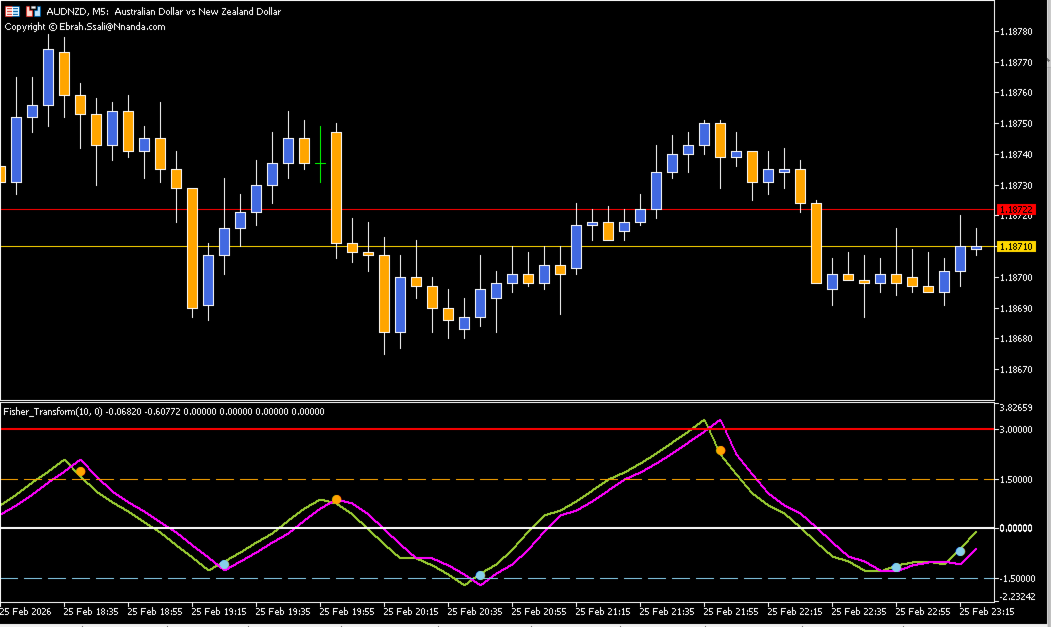The image size is (1051, 627).
Task: Click the 25 Feb 23:15 time label
Action: [x=987, y=612]
